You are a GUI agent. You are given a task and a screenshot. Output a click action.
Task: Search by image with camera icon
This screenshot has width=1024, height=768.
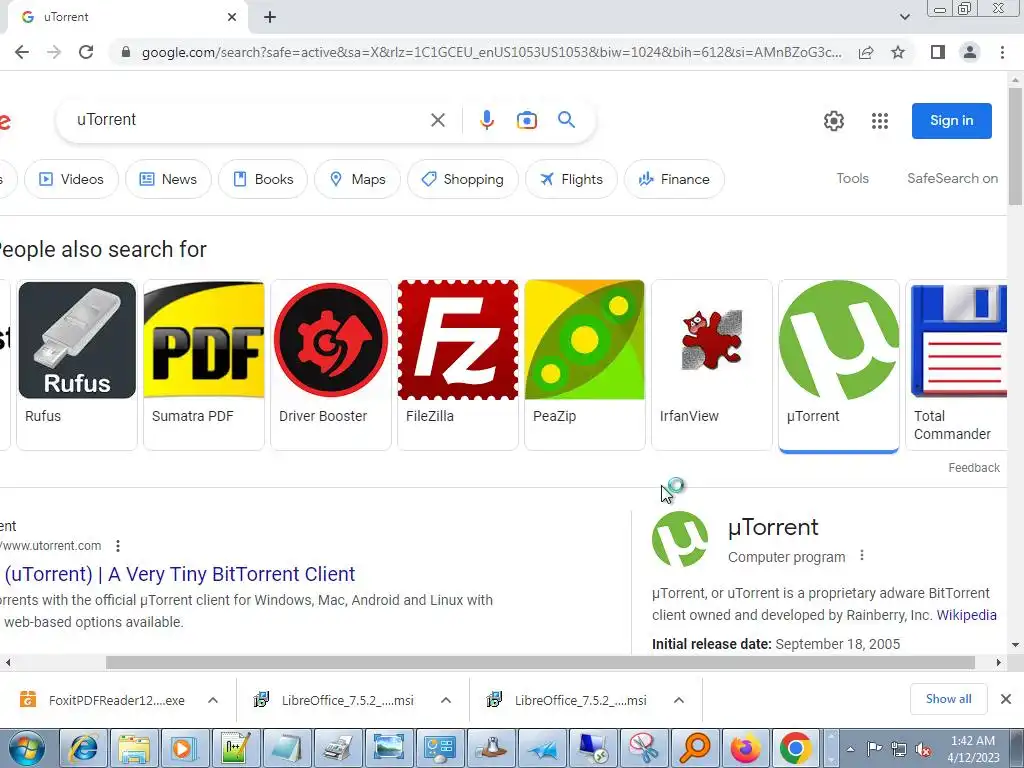[x=526, y=120]
